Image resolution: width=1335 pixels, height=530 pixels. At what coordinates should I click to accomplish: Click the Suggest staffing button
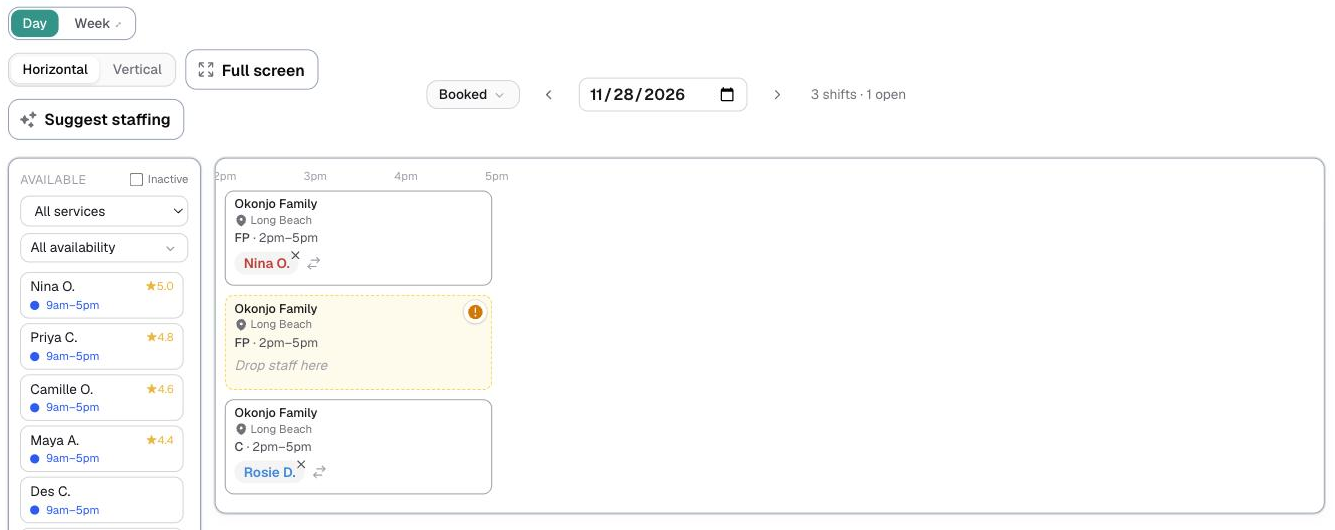click(96, 119)
